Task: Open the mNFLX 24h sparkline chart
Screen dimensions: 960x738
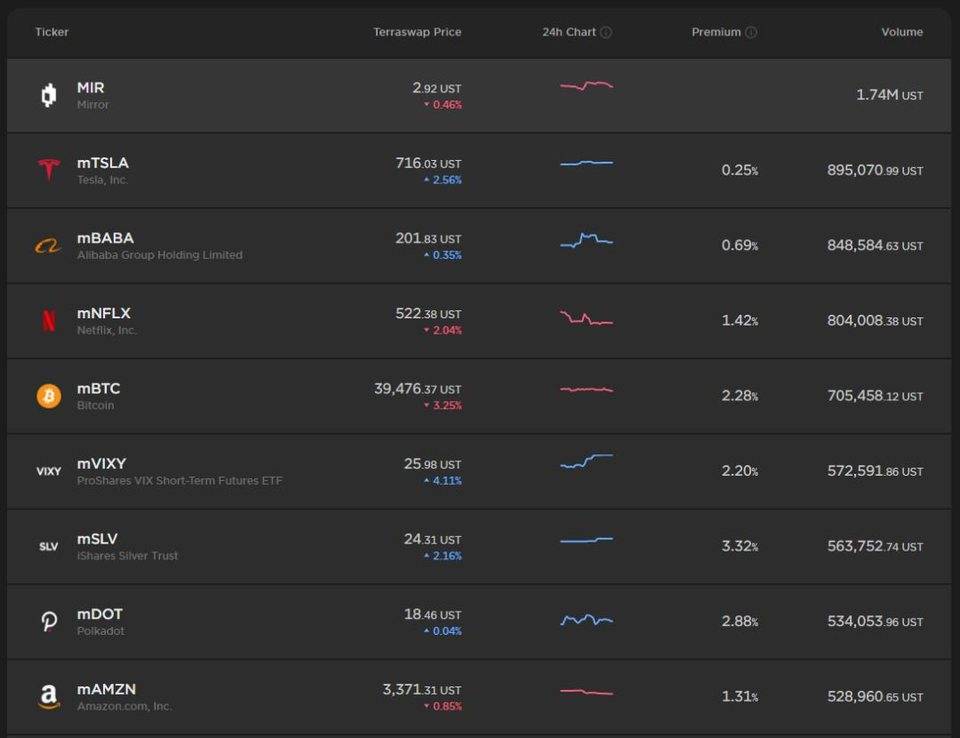Action: click(x=587, y=317)
